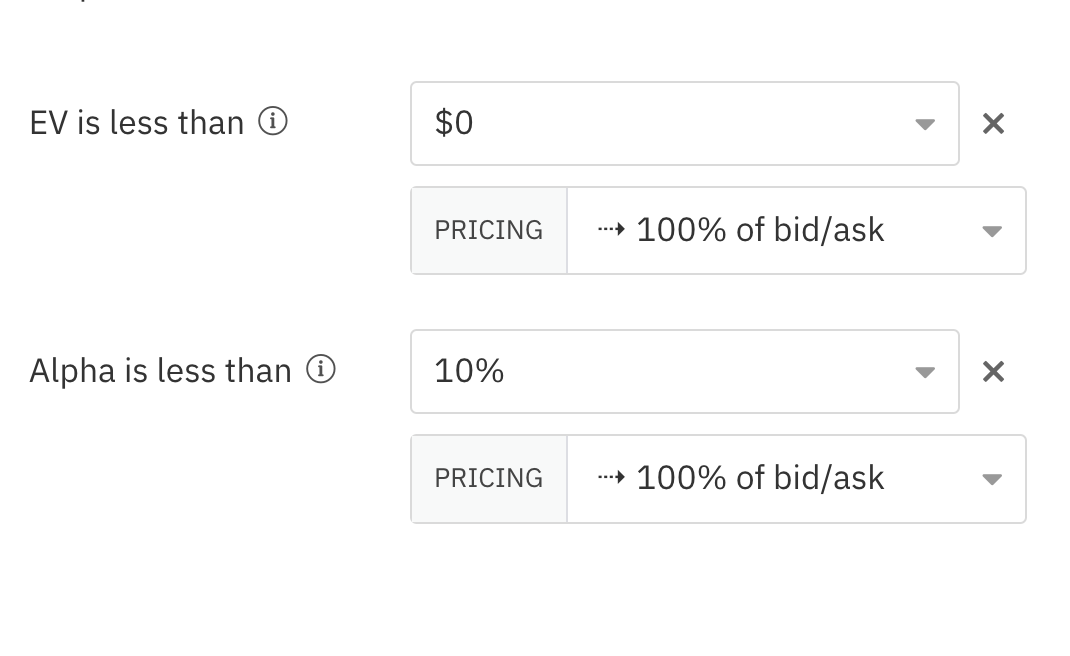
Task: Click the PRICING label under Alpha condition
Action: click(489, 479)
